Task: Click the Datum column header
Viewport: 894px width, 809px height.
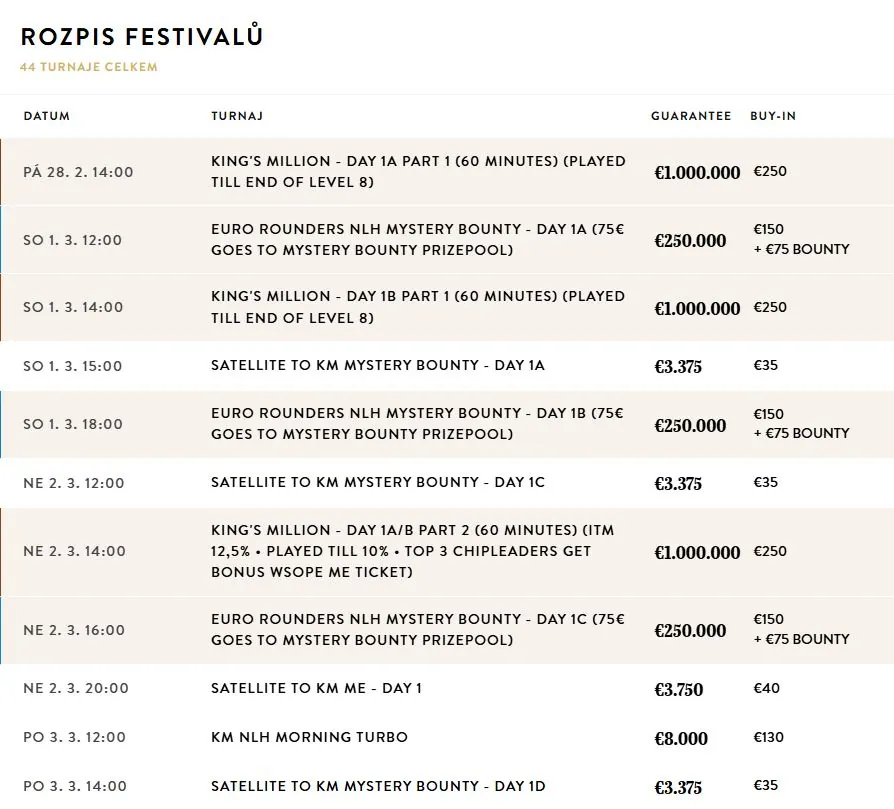Action: 47,116
